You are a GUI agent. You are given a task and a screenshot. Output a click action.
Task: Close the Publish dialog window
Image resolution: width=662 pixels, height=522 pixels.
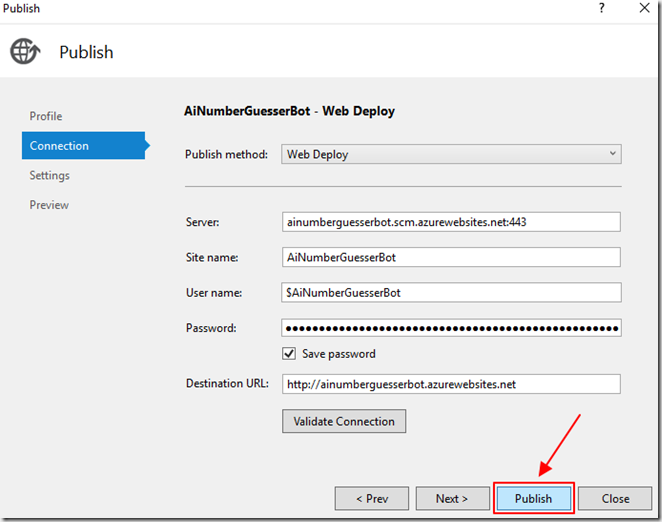644,8
